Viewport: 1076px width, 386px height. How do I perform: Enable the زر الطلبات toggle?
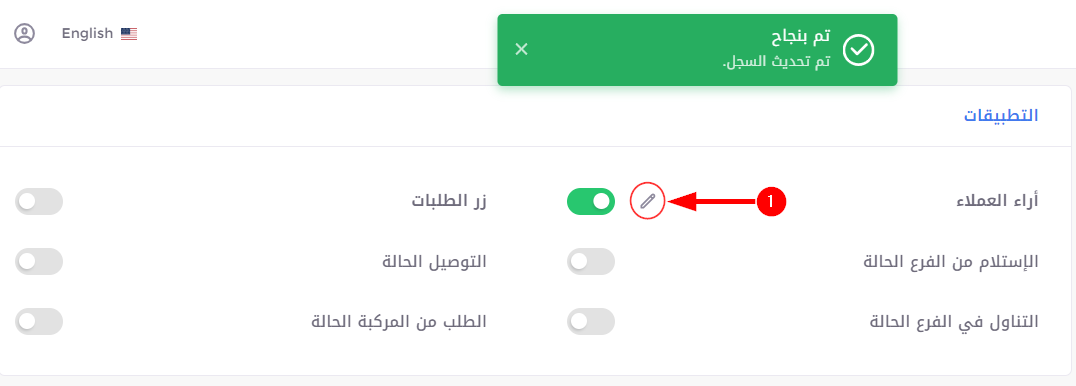[38, 201]
